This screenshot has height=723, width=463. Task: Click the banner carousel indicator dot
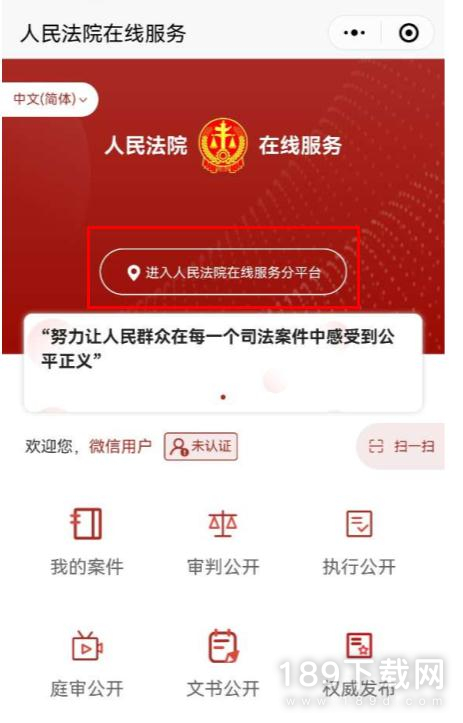coord(223,397)
